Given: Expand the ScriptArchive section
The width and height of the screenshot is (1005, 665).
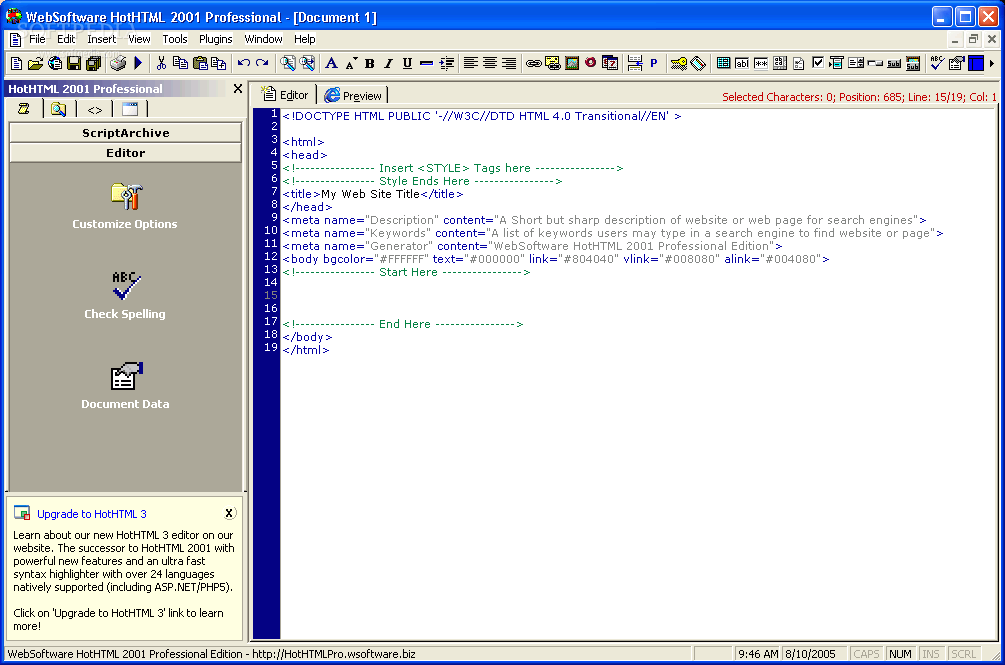Looking at the screenshot, I should coord(126,133).
